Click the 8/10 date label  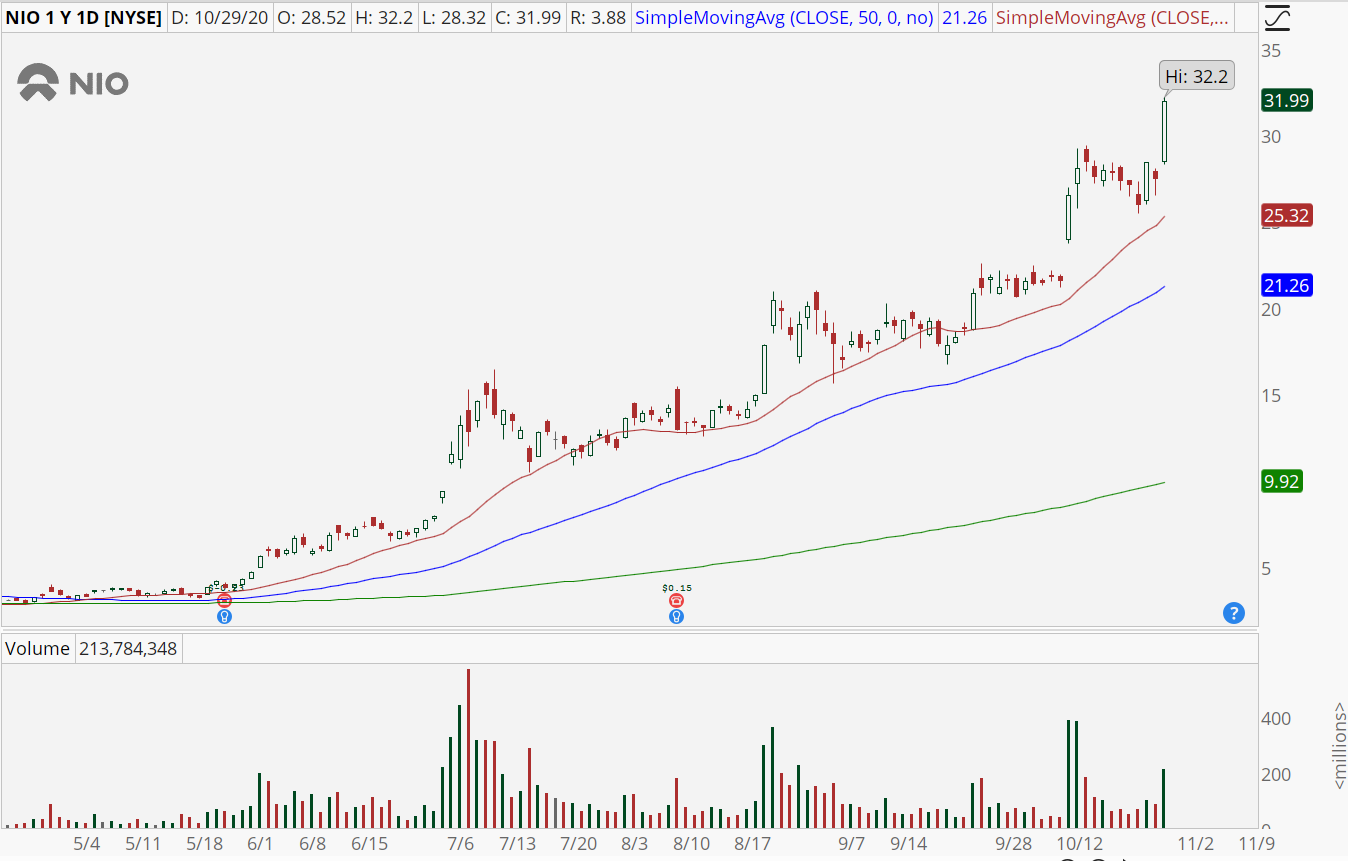click(691, 844)
